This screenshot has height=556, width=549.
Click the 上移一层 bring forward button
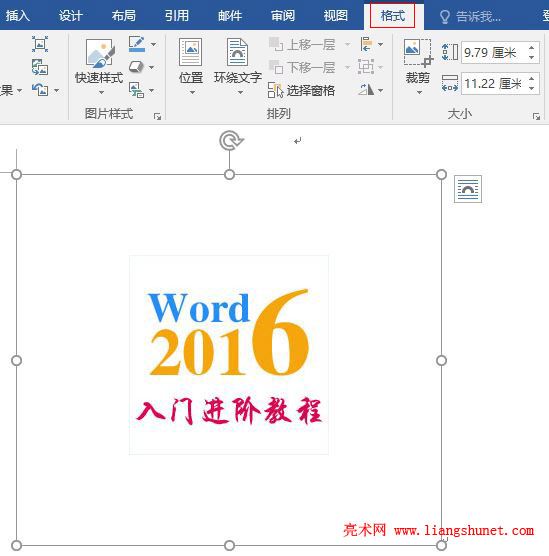pos(303,44)
